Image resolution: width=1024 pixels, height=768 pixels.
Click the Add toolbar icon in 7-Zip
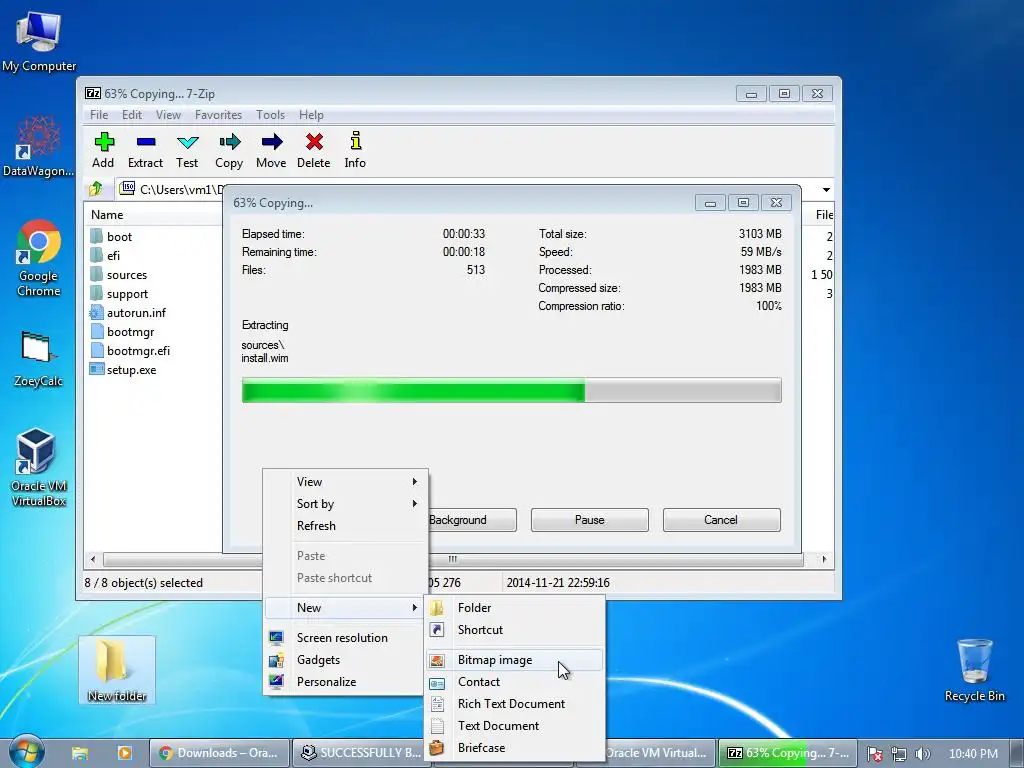point(103,150)
